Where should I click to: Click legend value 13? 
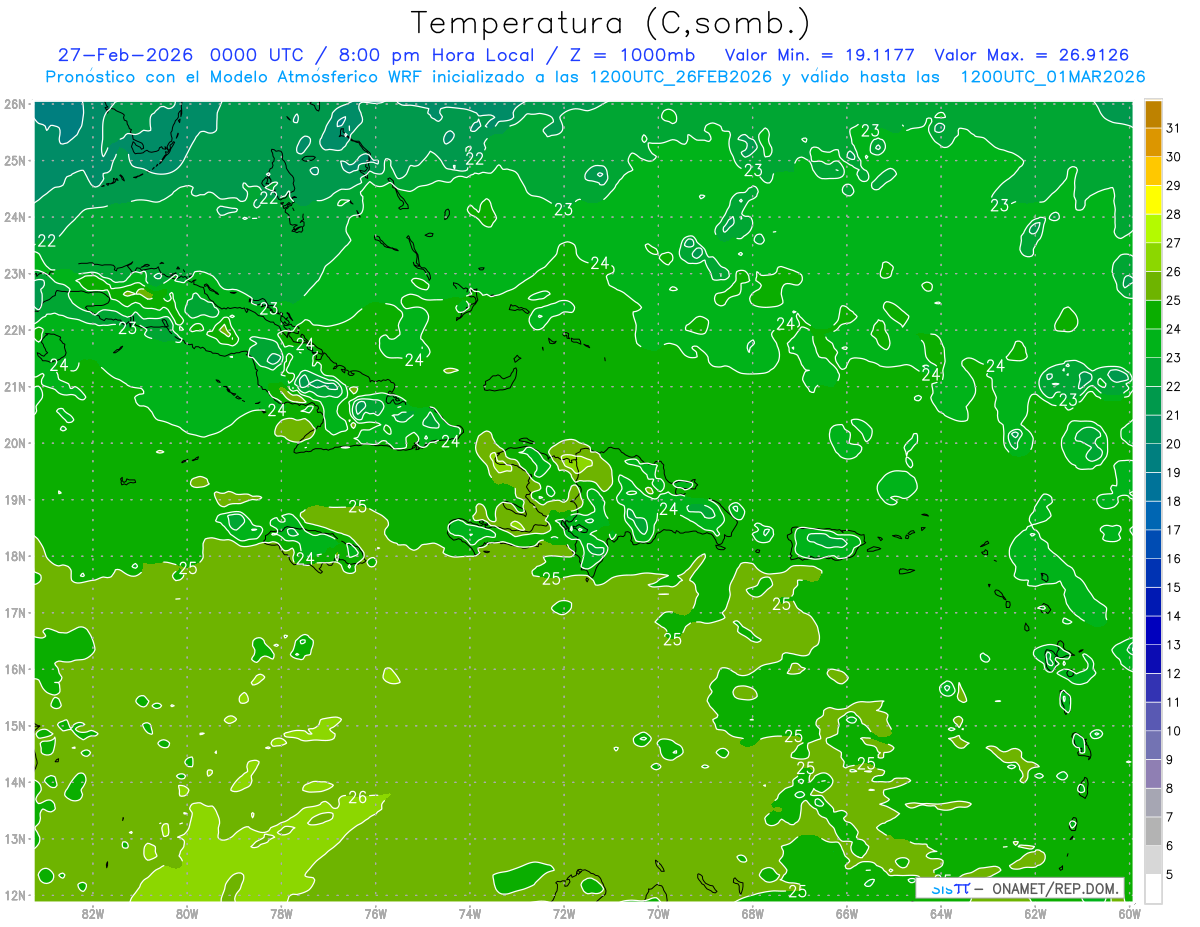click(1173, 645)
